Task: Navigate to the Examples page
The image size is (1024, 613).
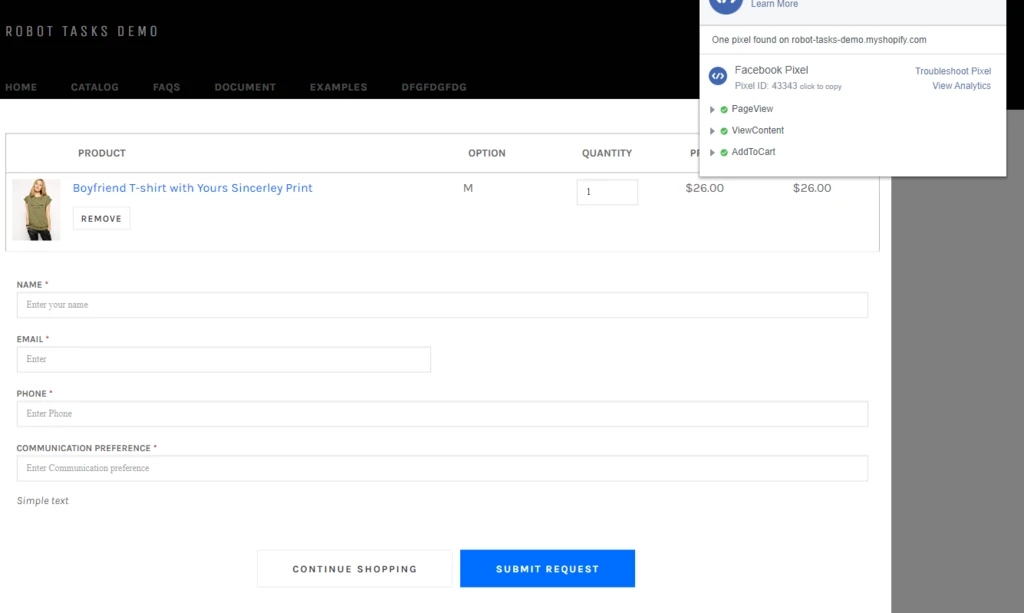Action: [x=338, y=87]
